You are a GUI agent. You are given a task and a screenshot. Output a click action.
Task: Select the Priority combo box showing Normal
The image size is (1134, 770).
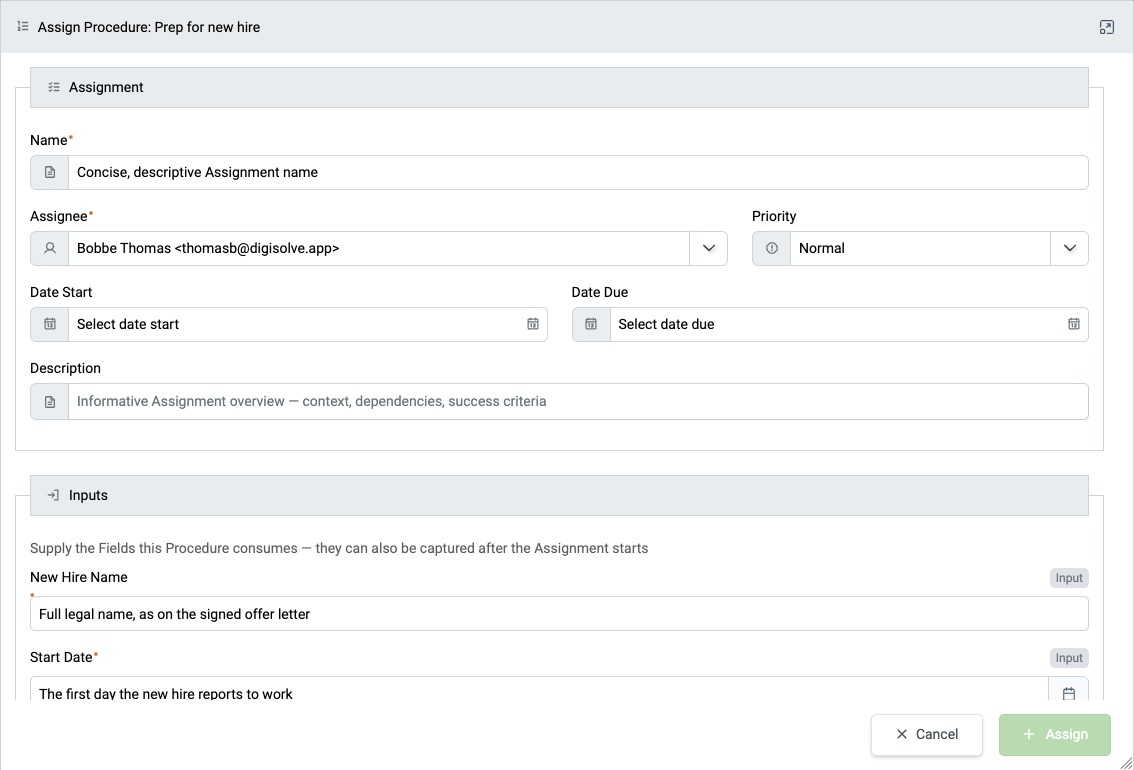920,249
